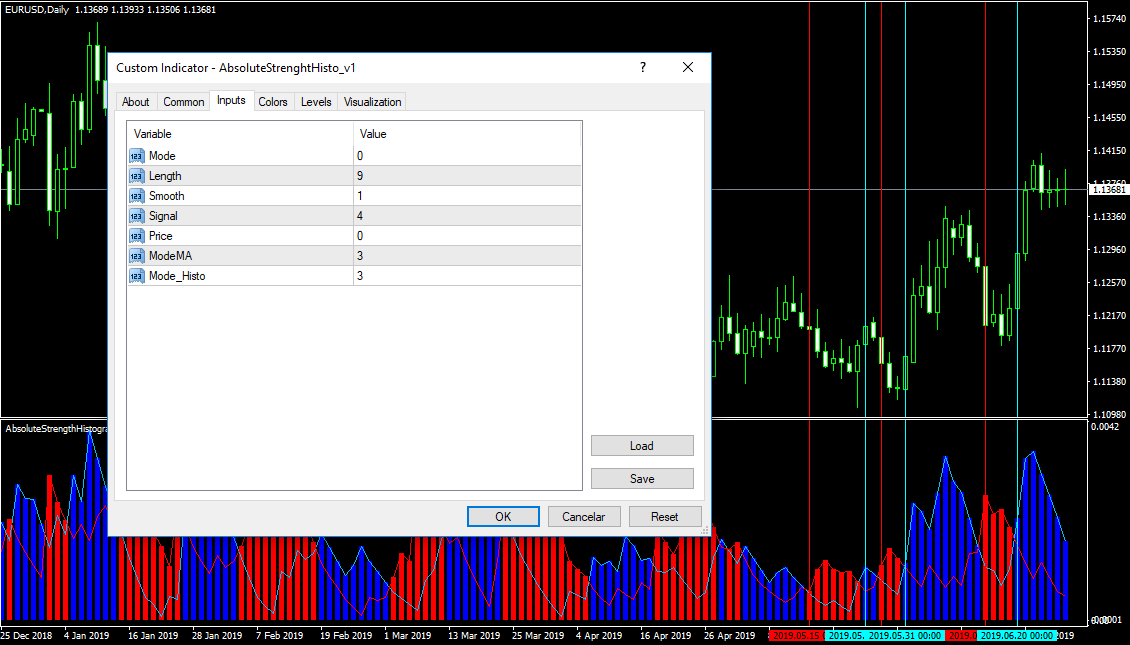Viewport: 1130px width, 645px height.
Task: Select the Mode_Histo variable name
Action: [x=177, y=276]
